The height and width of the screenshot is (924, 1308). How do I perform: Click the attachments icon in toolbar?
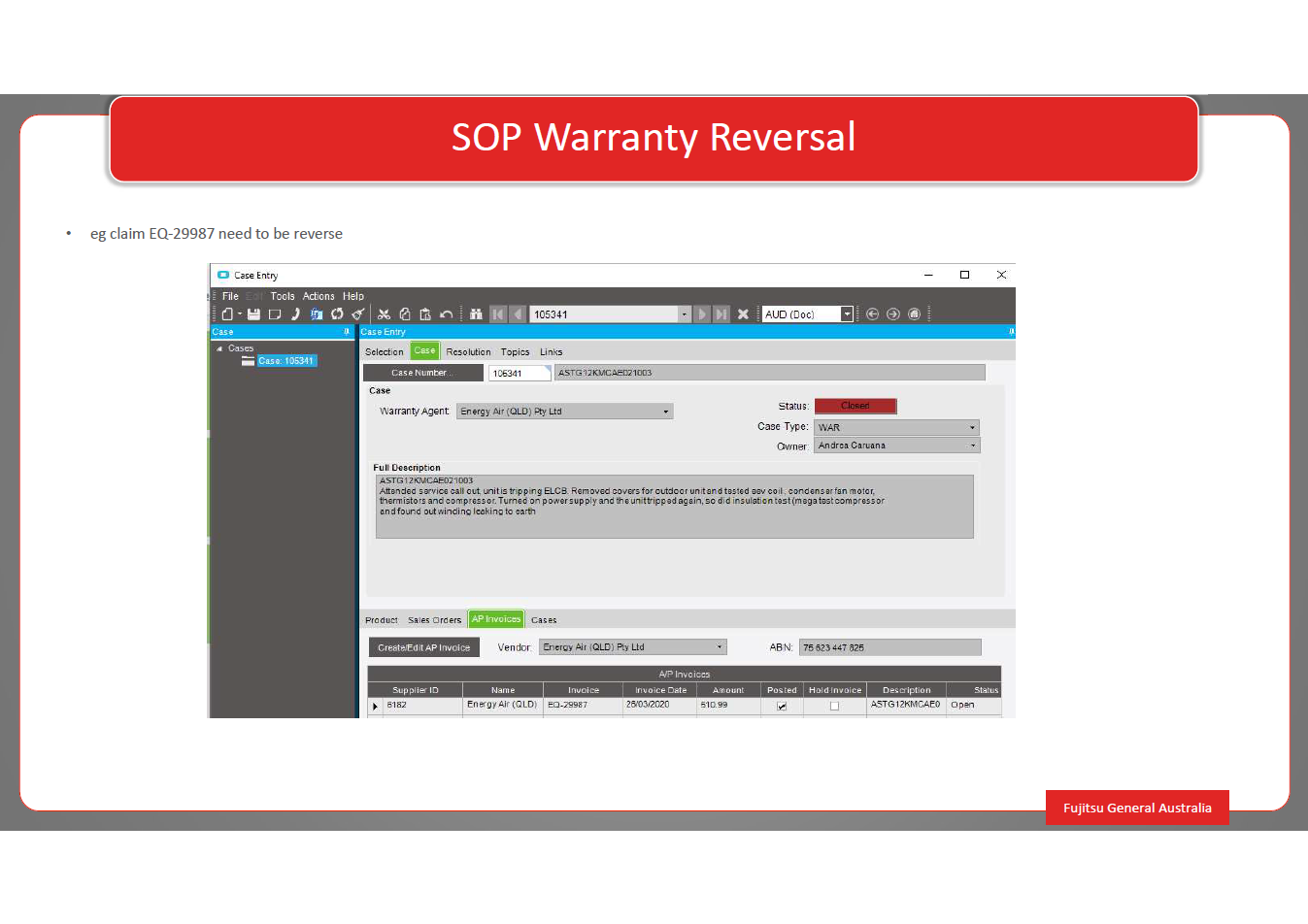(x=317, y=313)
